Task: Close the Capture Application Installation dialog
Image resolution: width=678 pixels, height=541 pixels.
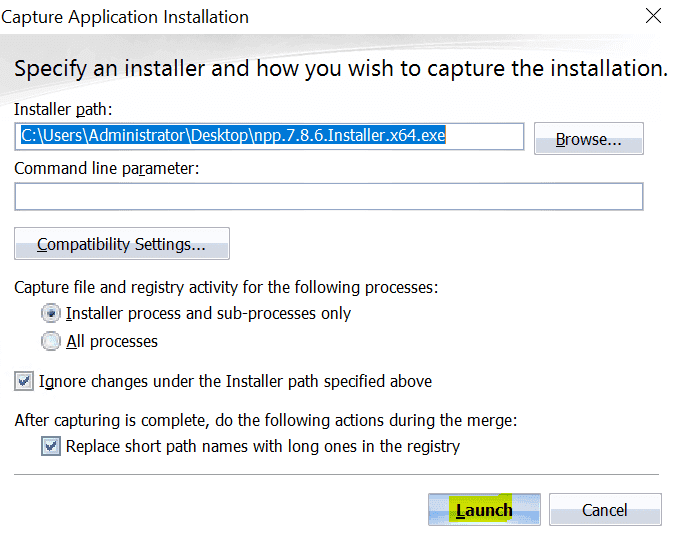Action: (x=653, y=17)
